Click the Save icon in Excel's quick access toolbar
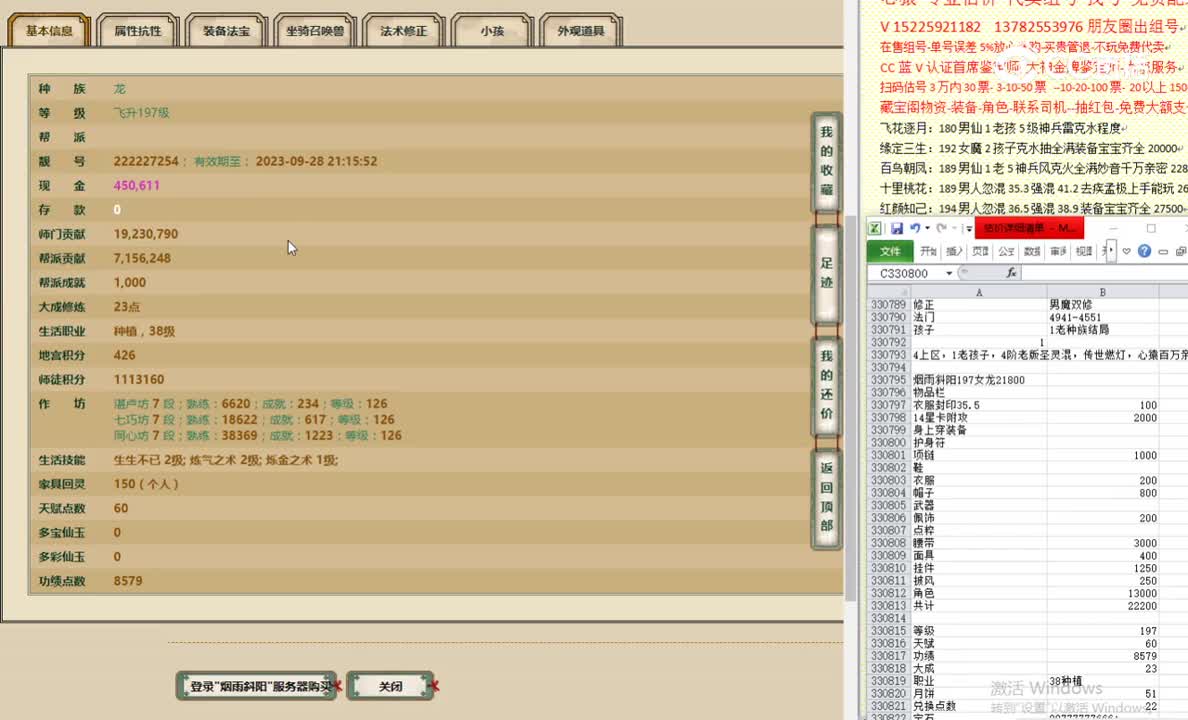Screen dimensions: 1188x720 (x=897, y=228)
